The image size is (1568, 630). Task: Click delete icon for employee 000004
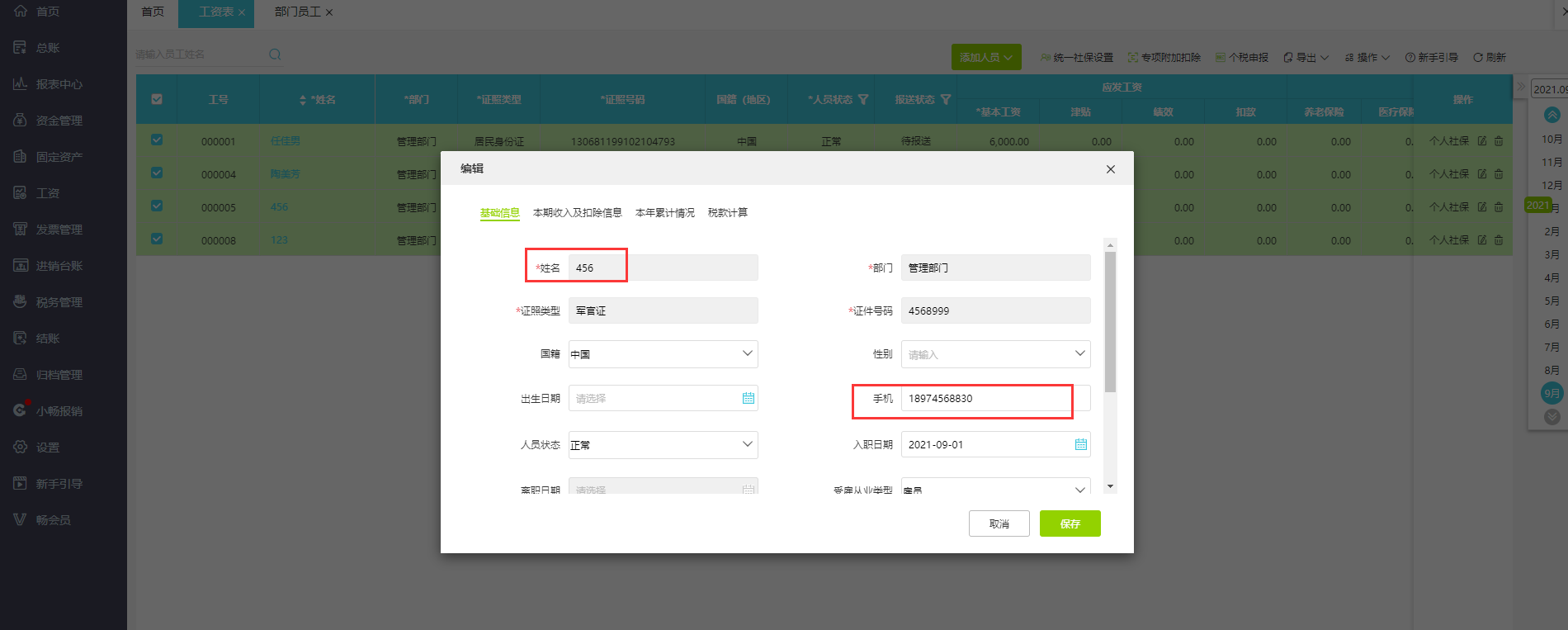point(1499,174)
